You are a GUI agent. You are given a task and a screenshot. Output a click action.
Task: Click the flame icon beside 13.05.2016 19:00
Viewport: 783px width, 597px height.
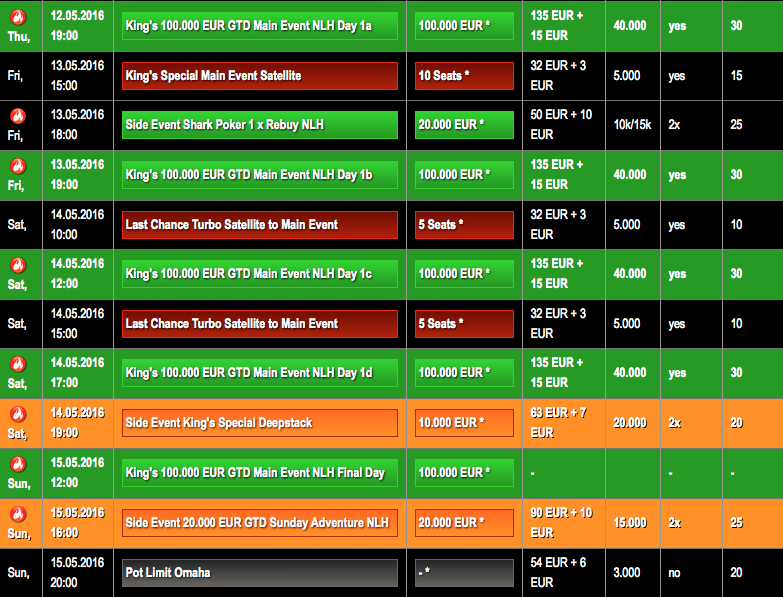click(x=18, y=166)
